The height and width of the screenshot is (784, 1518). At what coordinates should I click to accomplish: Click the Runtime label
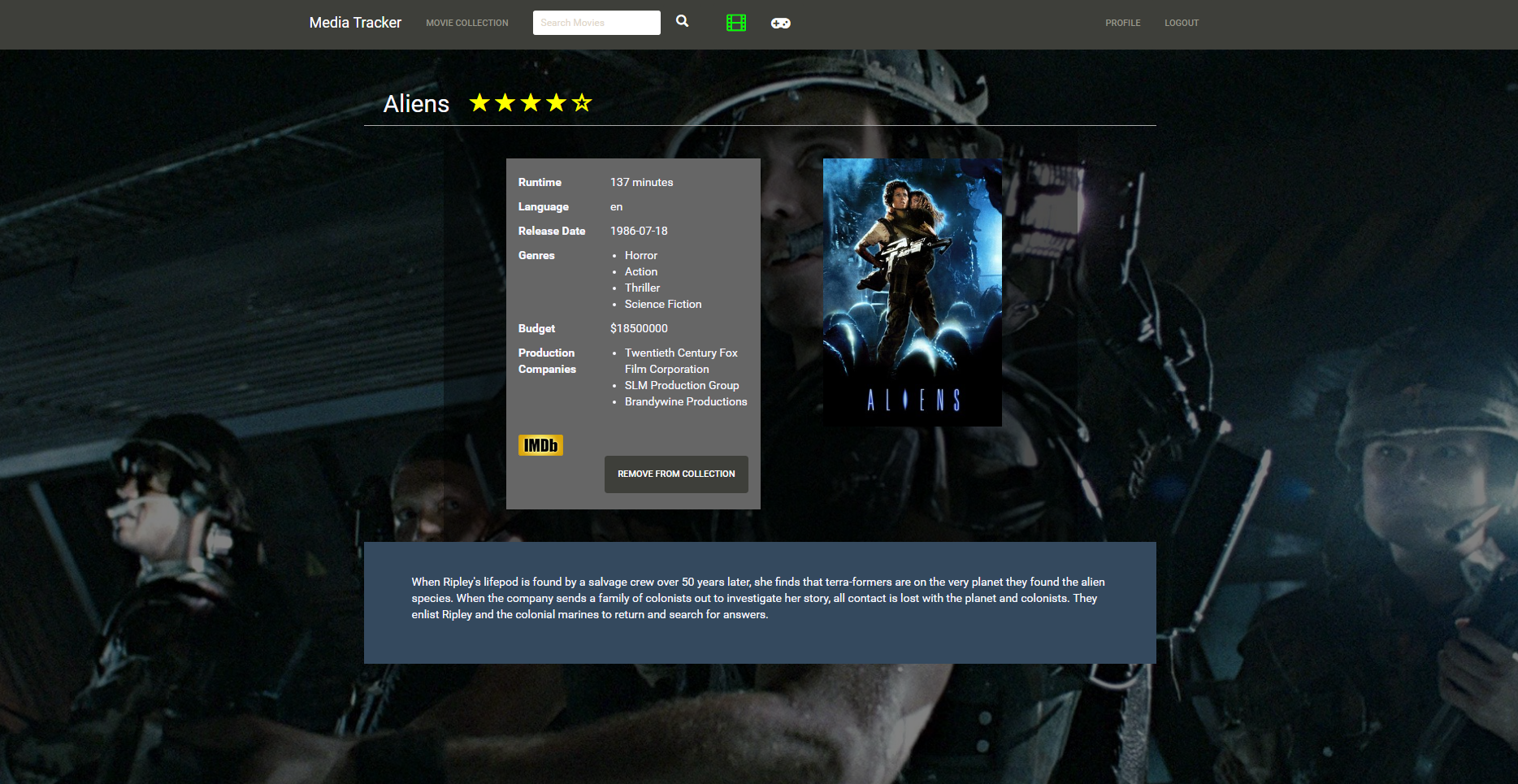(x=540, y=182)
